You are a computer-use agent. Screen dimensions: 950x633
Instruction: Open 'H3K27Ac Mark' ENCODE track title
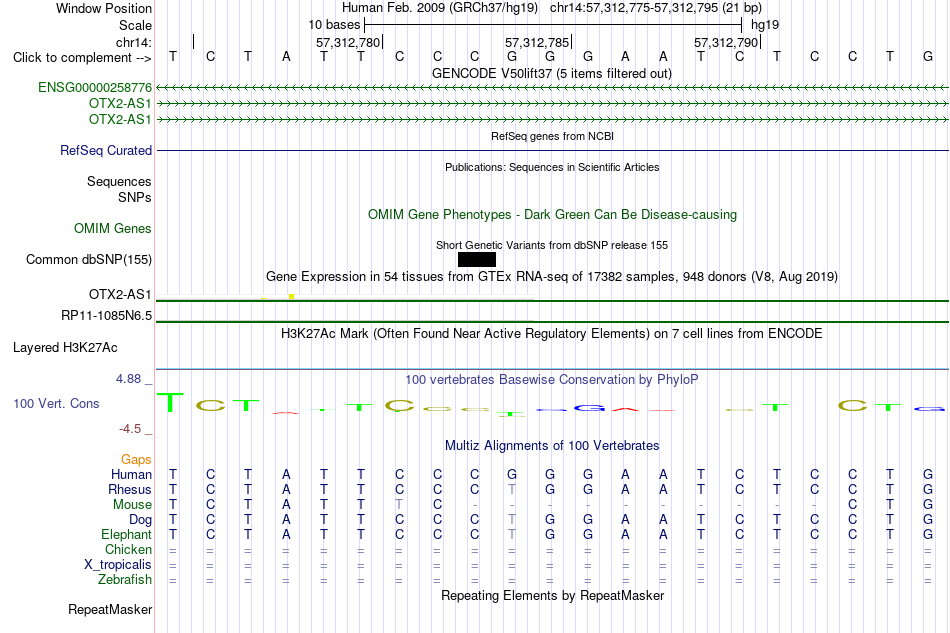point(552,334)
